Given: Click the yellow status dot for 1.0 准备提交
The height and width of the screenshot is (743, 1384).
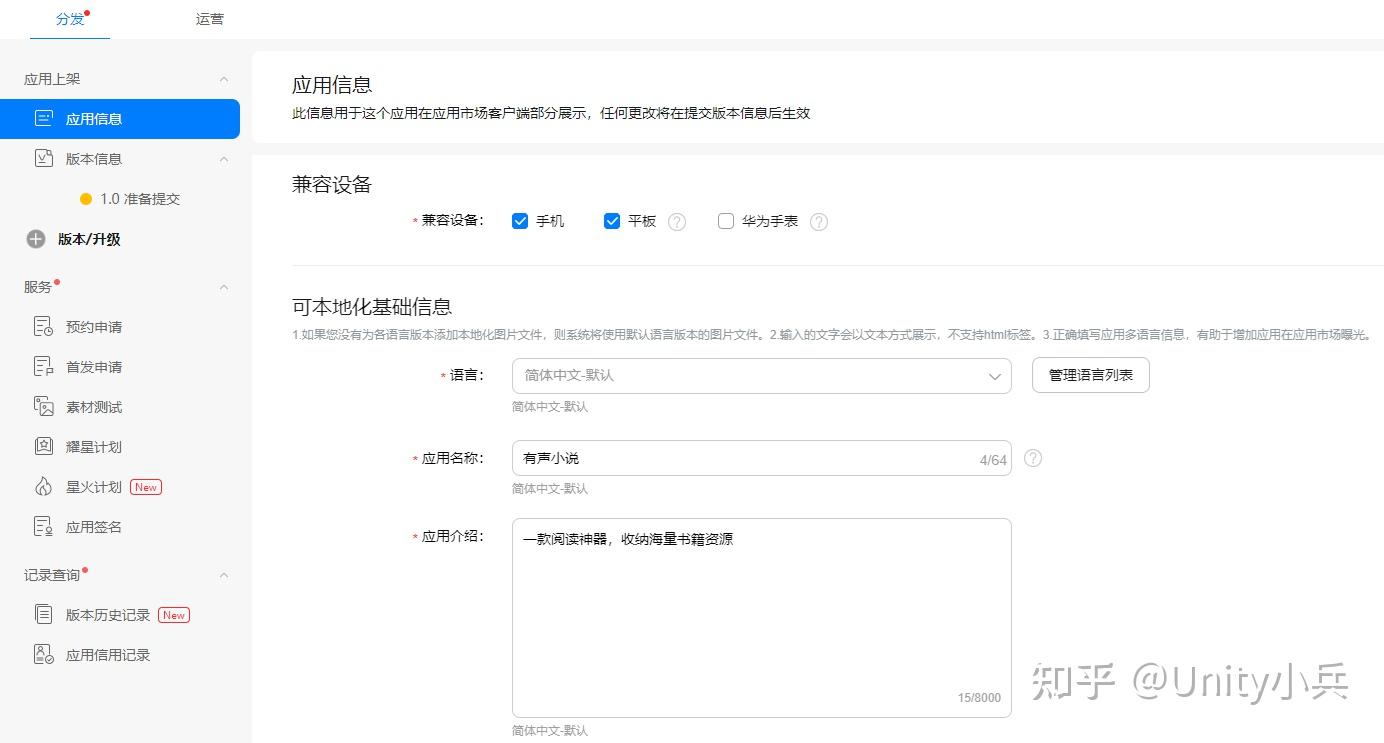Looking at the screenshot, I should click(x=86, y=199).
